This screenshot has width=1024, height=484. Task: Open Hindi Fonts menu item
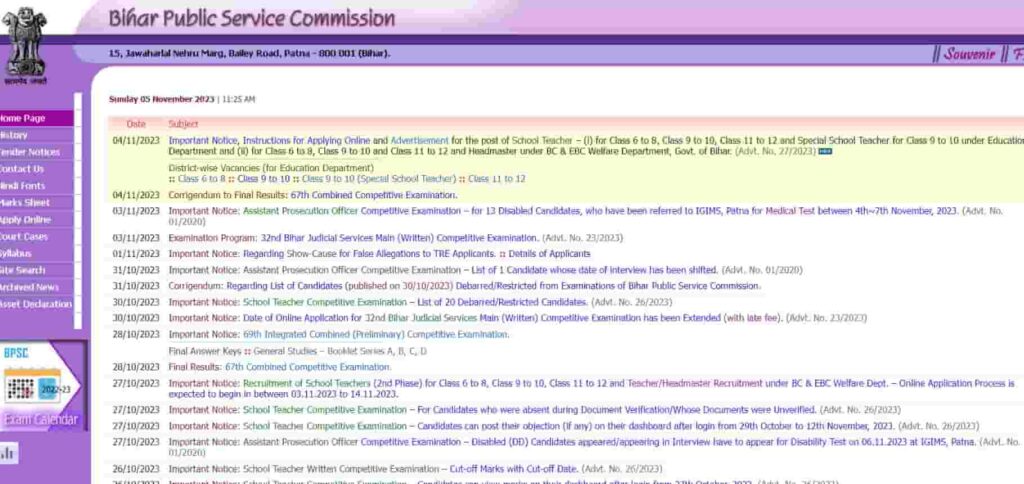(37, 186)
